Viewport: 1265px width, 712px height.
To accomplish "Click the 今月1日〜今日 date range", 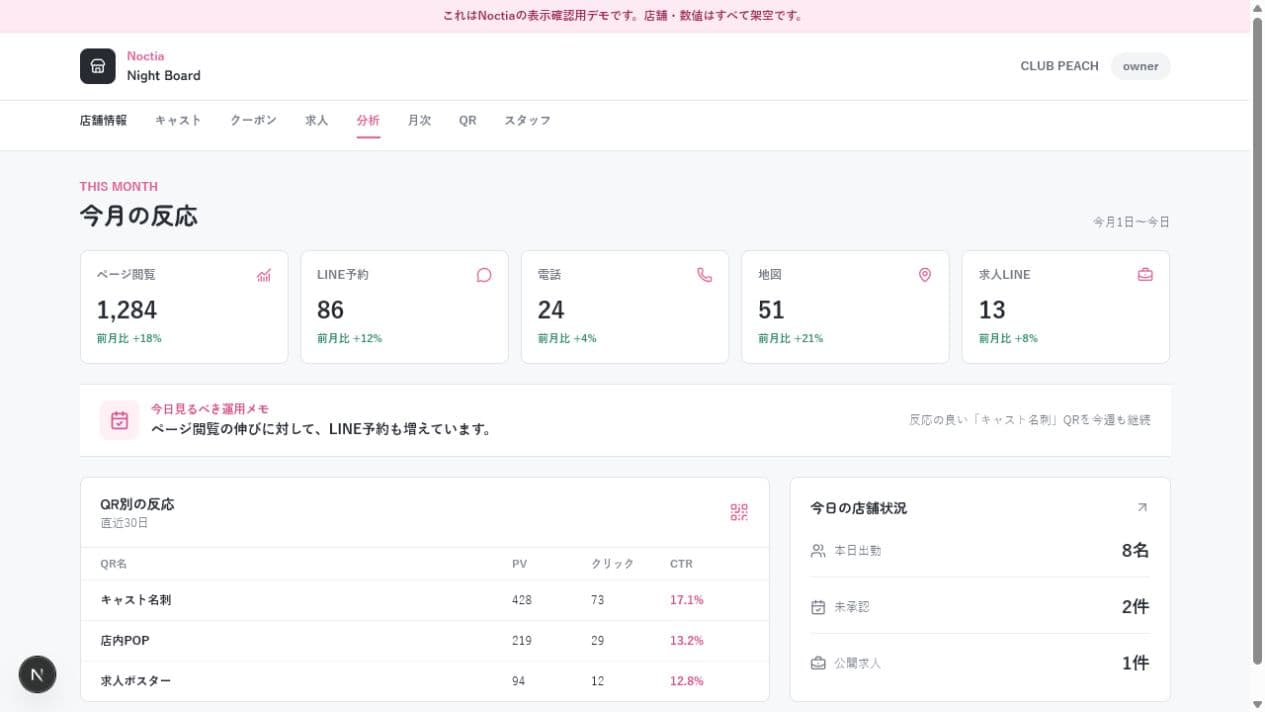I will [1131, 222].
